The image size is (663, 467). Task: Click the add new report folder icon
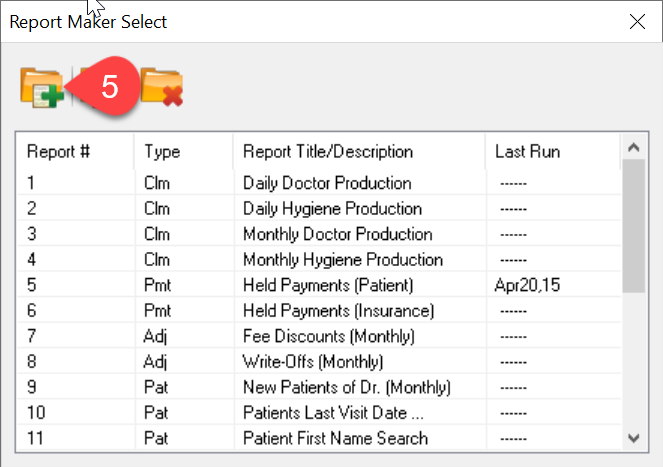point(42,88)
